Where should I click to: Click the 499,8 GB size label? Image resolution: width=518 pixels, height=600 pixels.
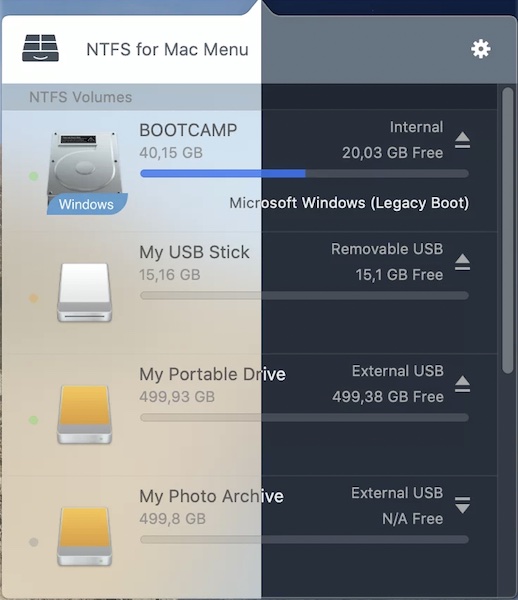172,519
